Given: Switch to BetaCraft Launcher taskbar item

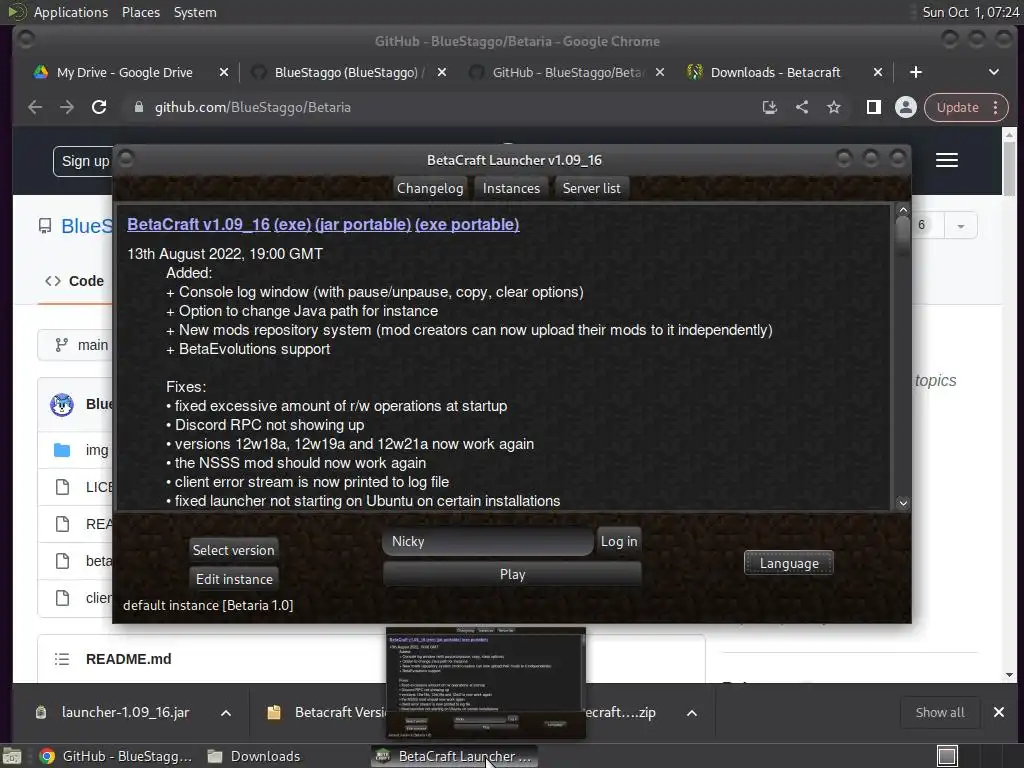Looking at the screenshot, I should (455, 756).
